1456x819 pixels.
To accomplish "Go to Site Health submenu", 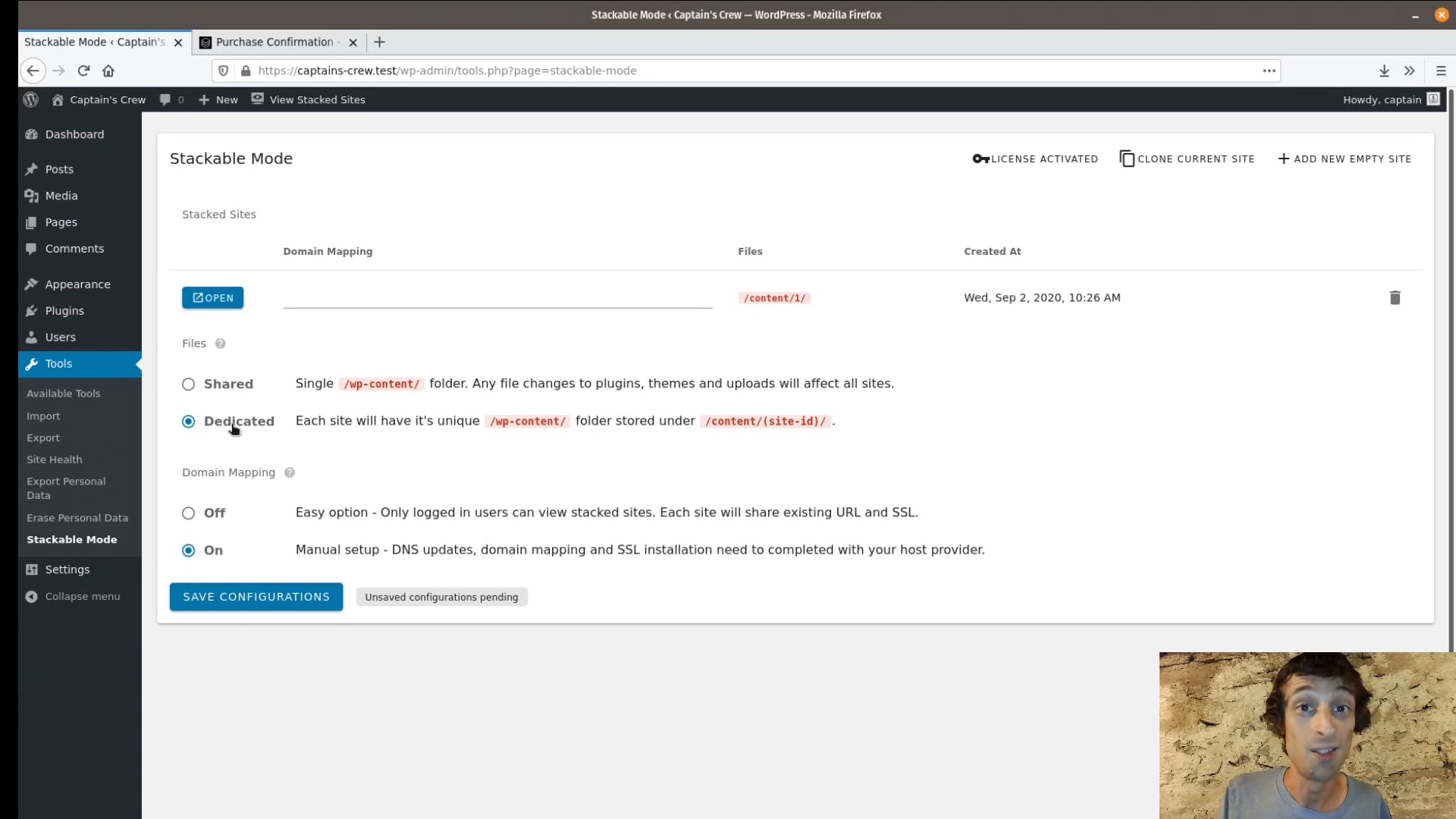I will pyautogui.click(x=55, y=460).
